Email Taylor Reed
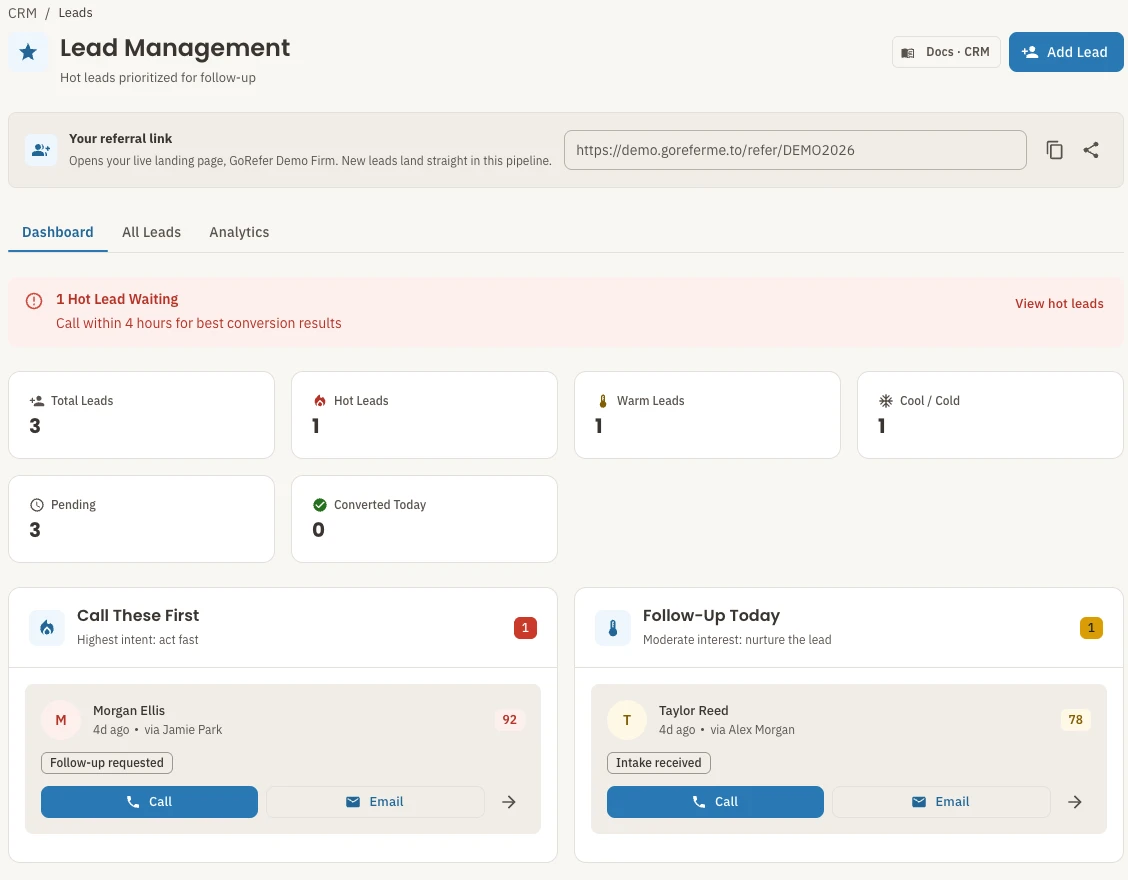 (941, 802)
